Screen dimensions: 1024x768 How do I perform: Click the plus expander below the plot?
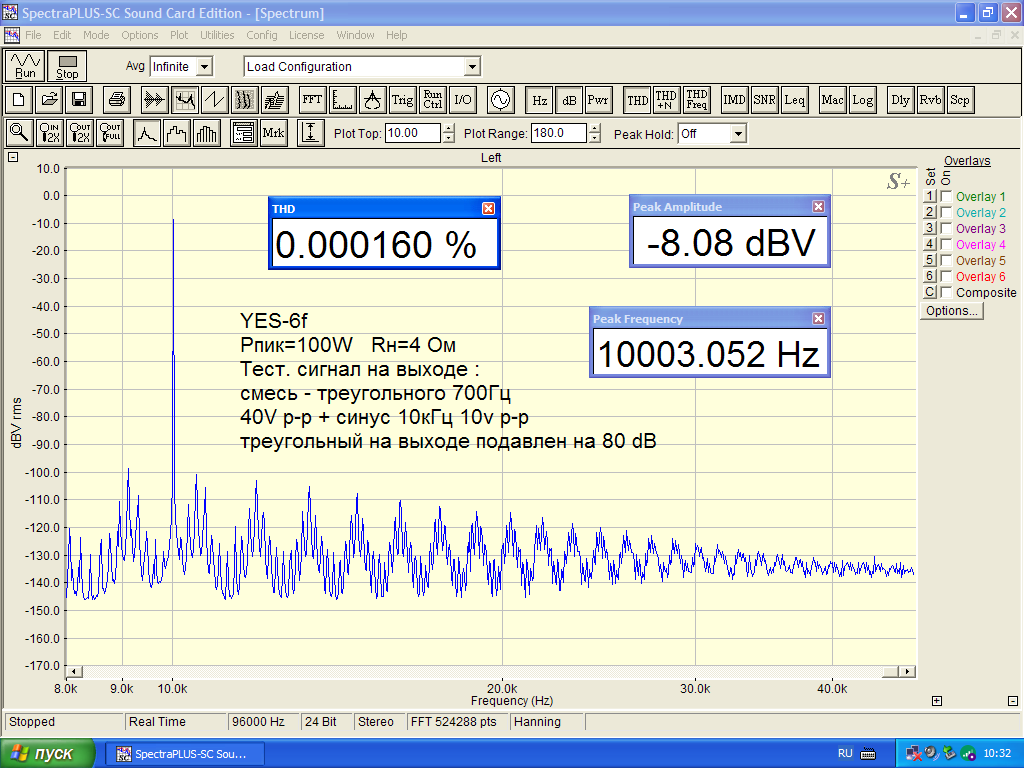coord(936,701)
